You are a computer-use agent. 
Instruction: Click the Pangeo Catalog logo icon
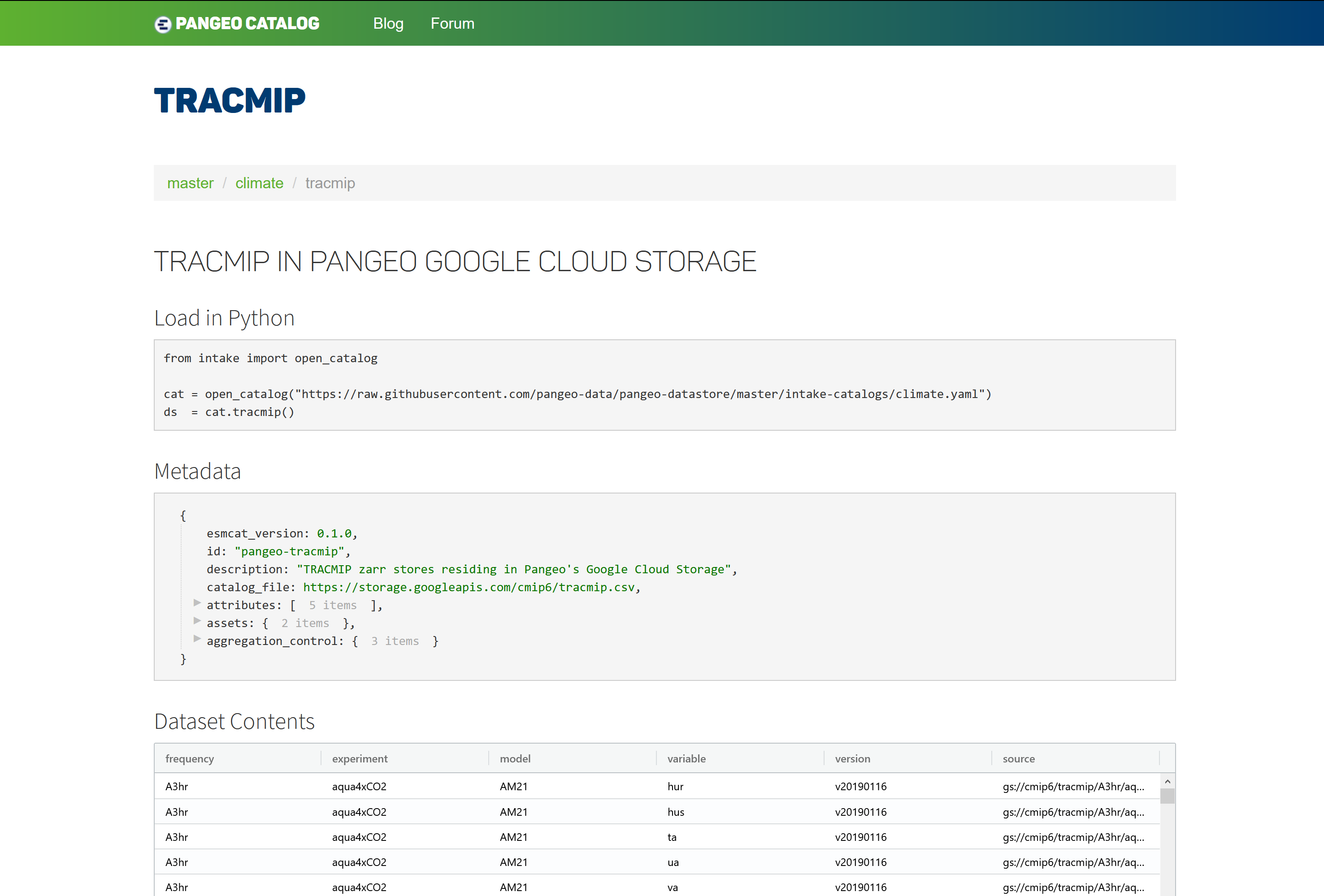pyautogui.click(x=163, y=24)
